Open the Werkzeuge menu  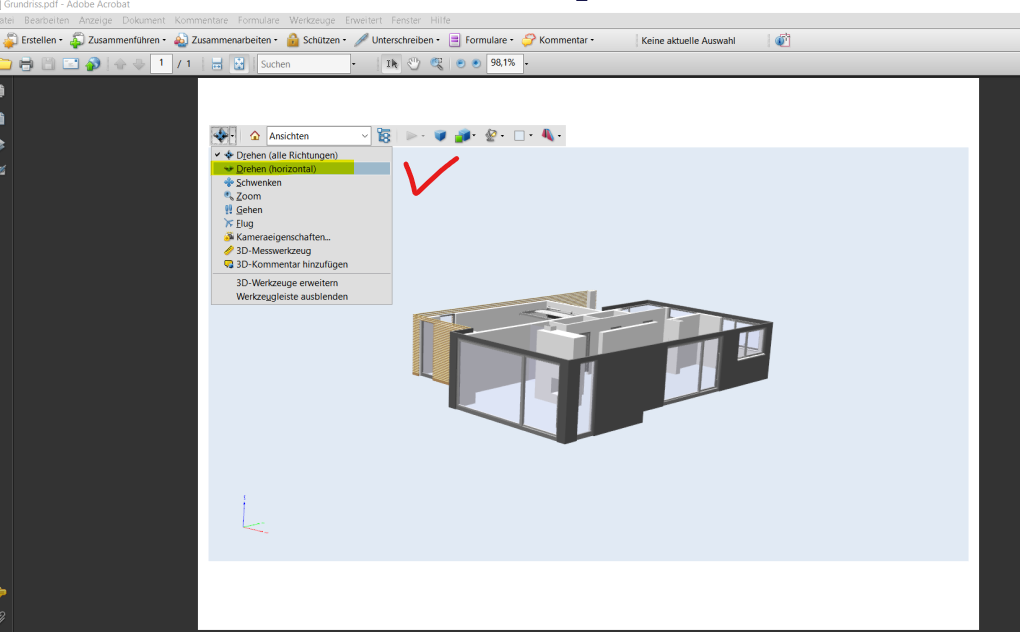312,20
